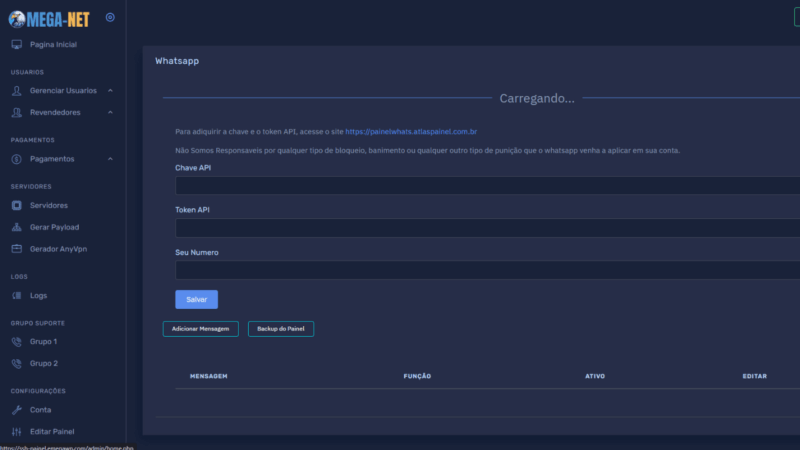Viewport: 800px width, 450px height.
Task: Click the Revendedores users icon
Action: [17, 112]
